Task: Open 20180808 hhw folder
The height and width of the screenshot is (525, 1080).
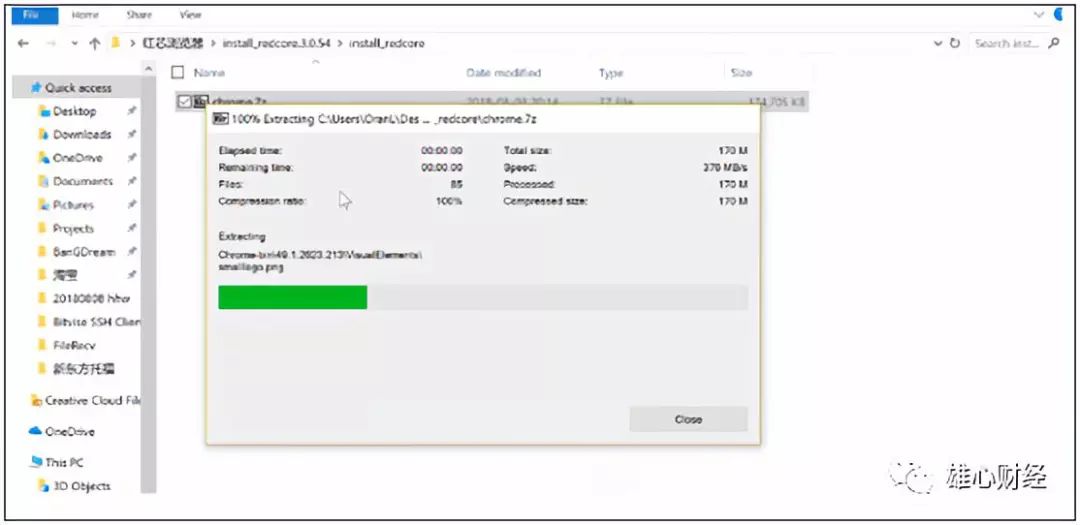Action: click(x=91, y=298)
